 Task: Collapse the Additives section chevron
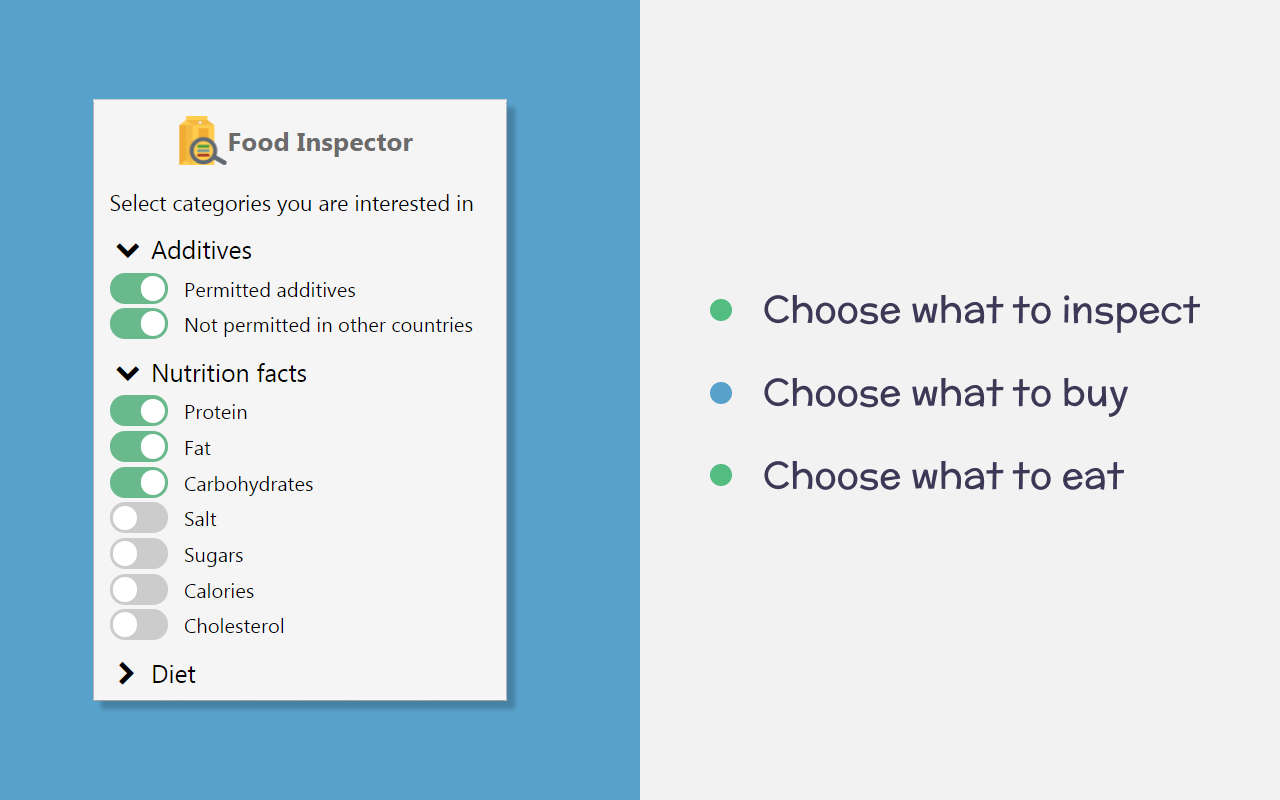127,250
